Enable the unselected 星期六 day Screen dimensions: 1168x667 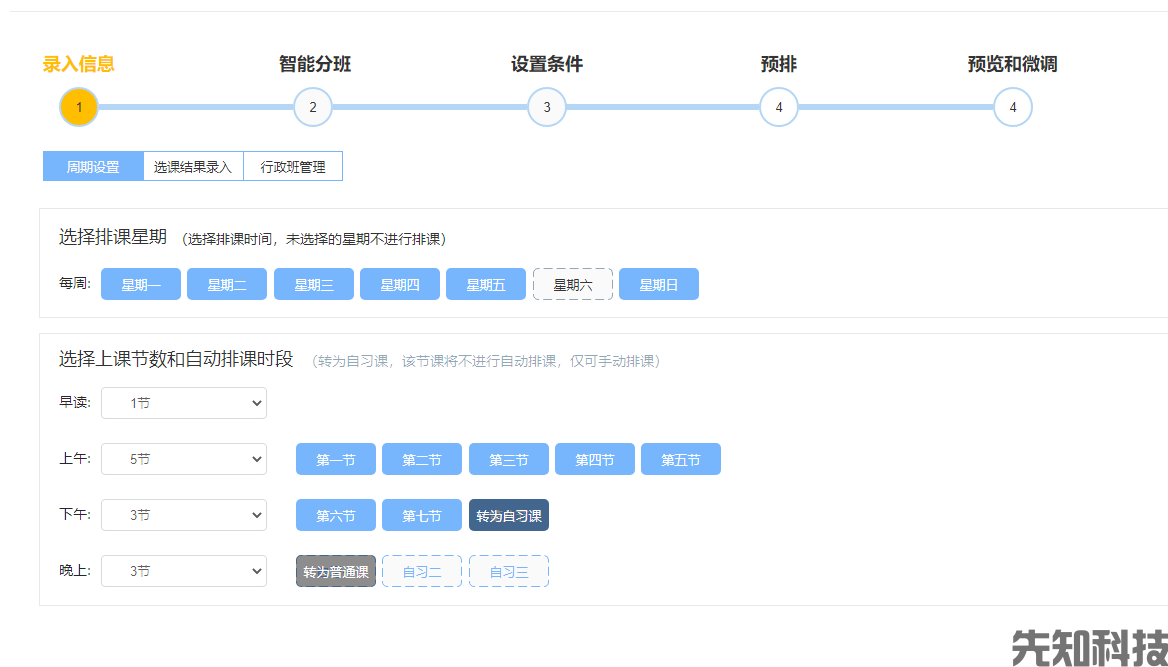coord(573,285)
